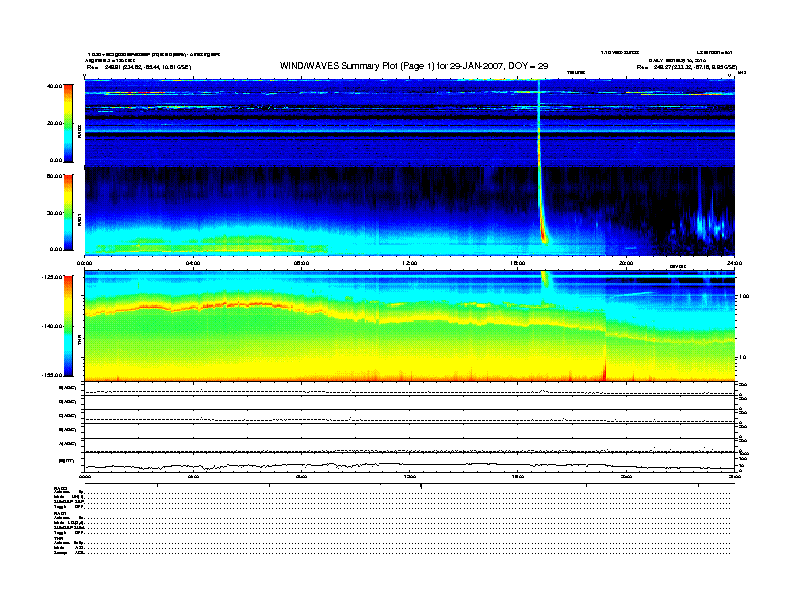The height and width of the screenshot is (612, 792).
Task: Click the 04:00 tick below RAD1 panel
Action: point(193,263)
